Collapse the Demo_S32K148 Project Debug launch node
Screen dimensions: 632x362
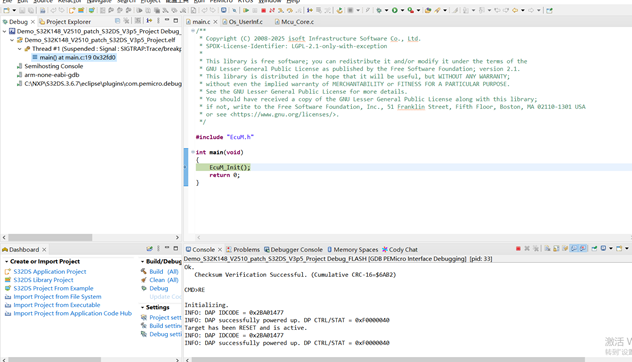[4, 31]
